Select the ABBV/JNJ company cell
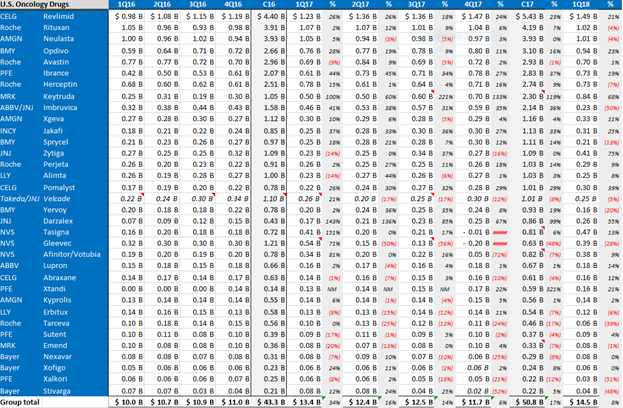The image size is (623, 408). pos(21,111)
